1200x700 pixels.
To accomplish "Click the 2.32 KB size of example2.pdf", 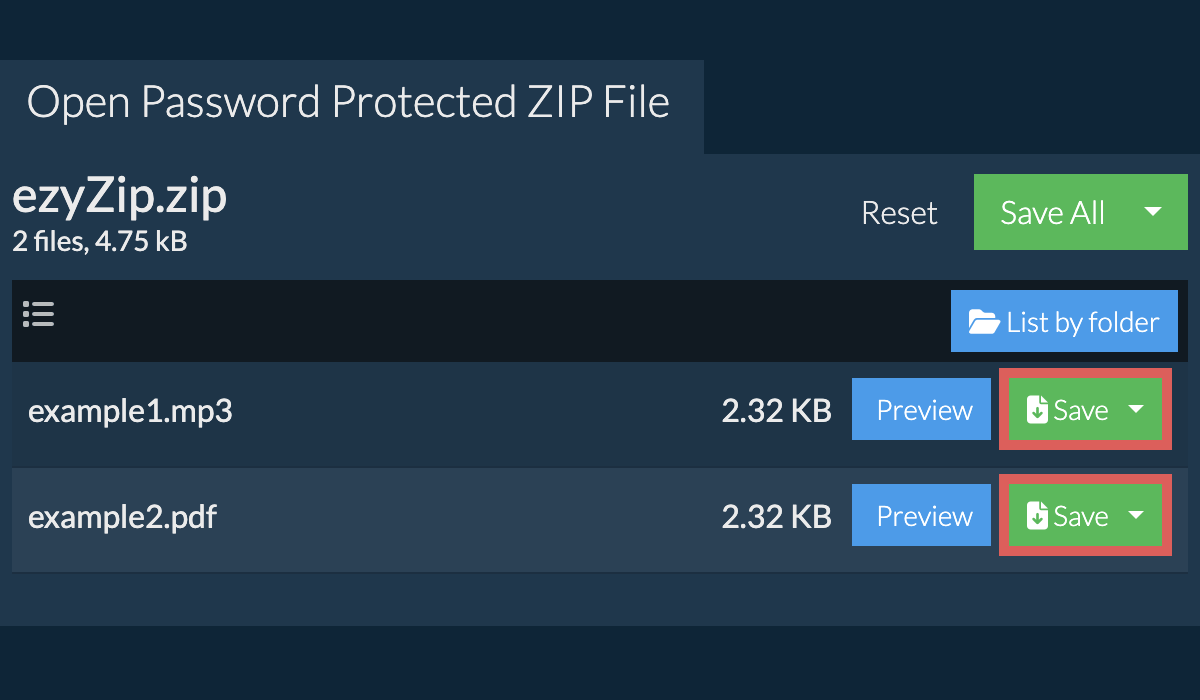I will (777, 516).
